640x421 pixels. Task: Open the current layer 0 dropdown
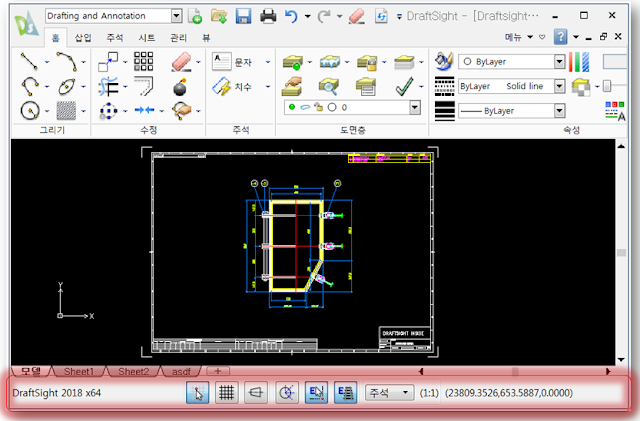(415, 107)
